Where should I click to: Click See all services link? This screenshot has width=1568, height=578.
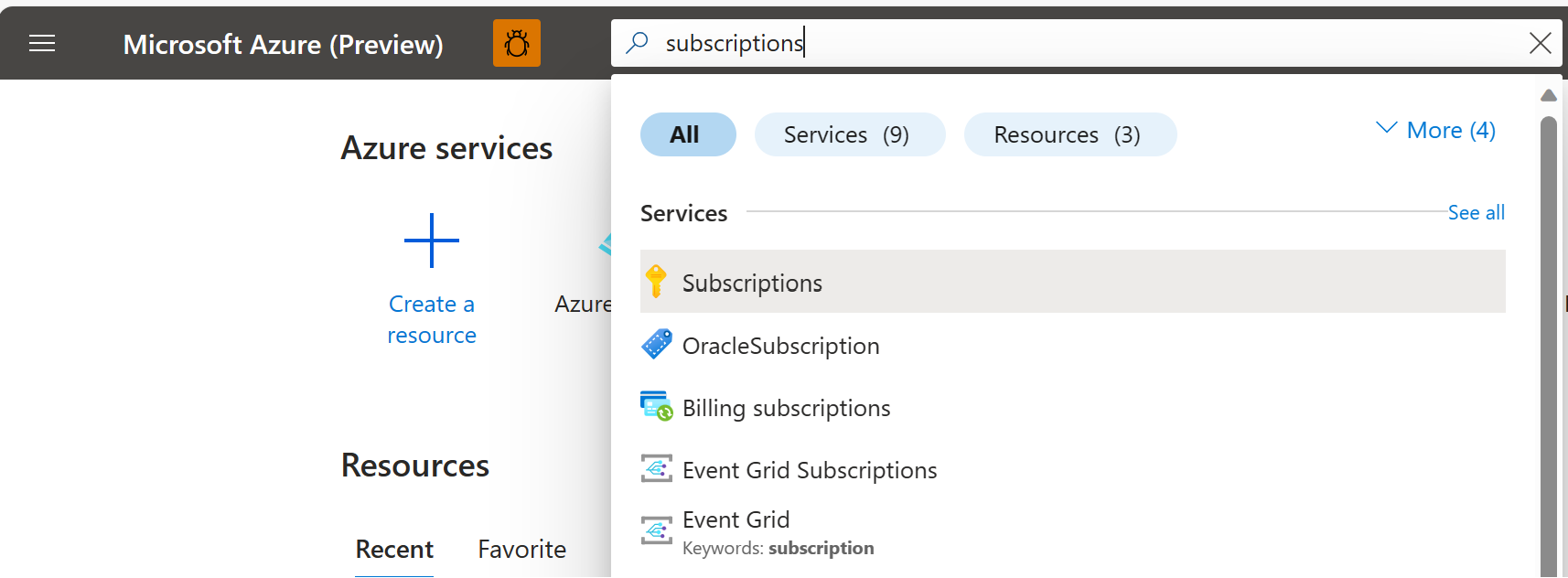coord(1476,212)
